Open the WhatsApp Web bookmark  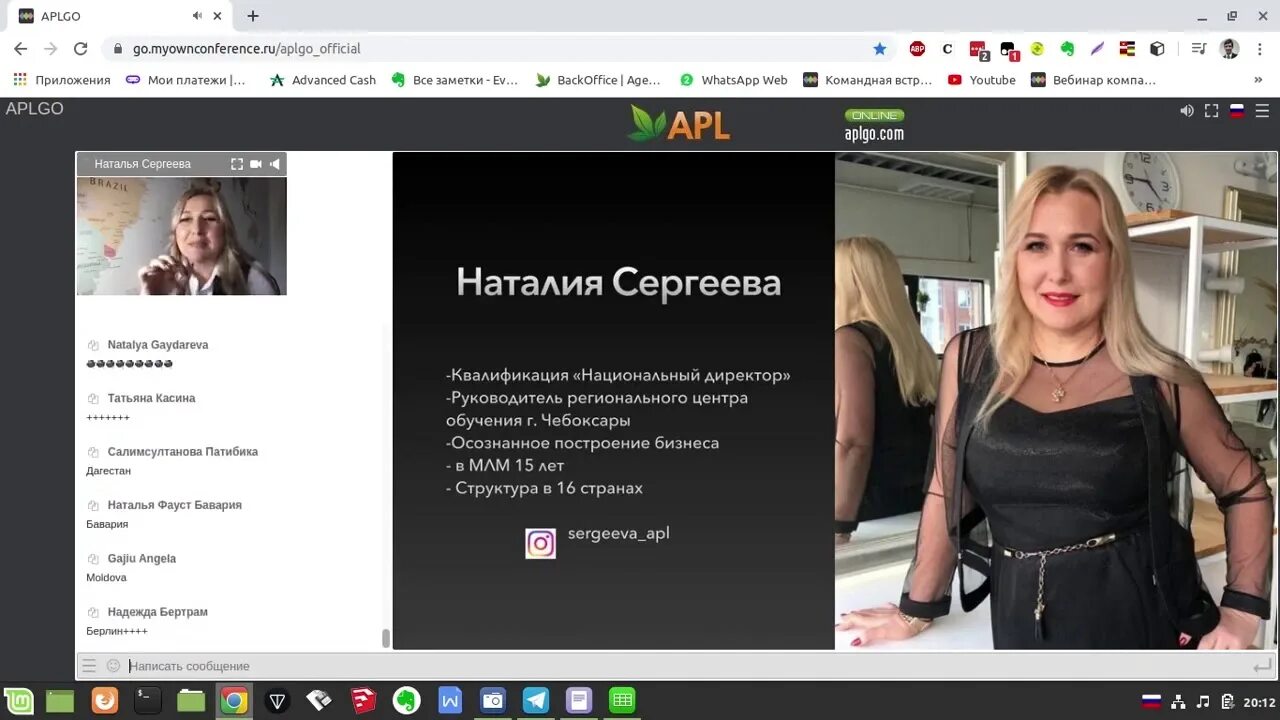(x=733, y=80)
